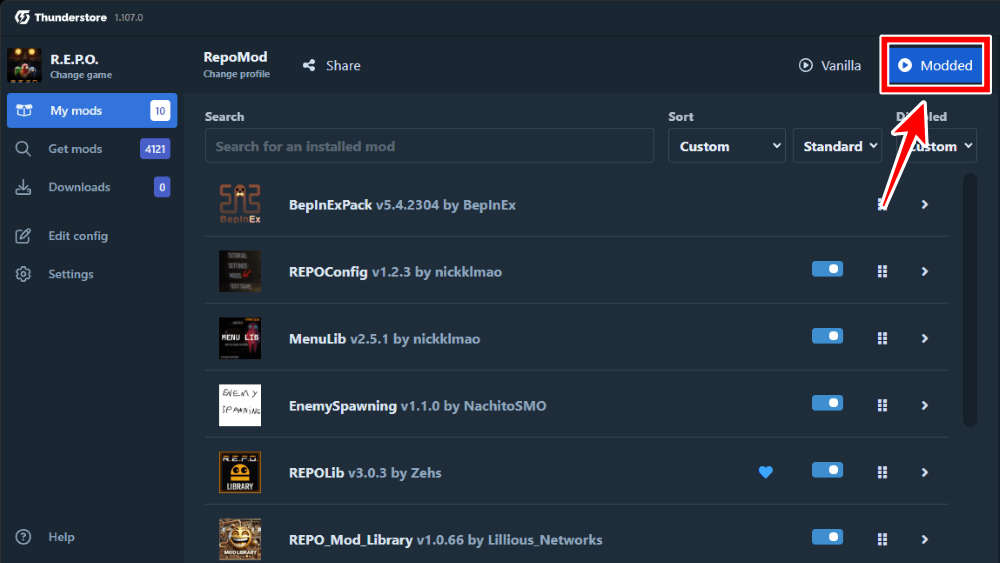Launch the game with Modded button
Viewport: 1000px width, 563px height.
pyautogui.click(x=935, y=65)
